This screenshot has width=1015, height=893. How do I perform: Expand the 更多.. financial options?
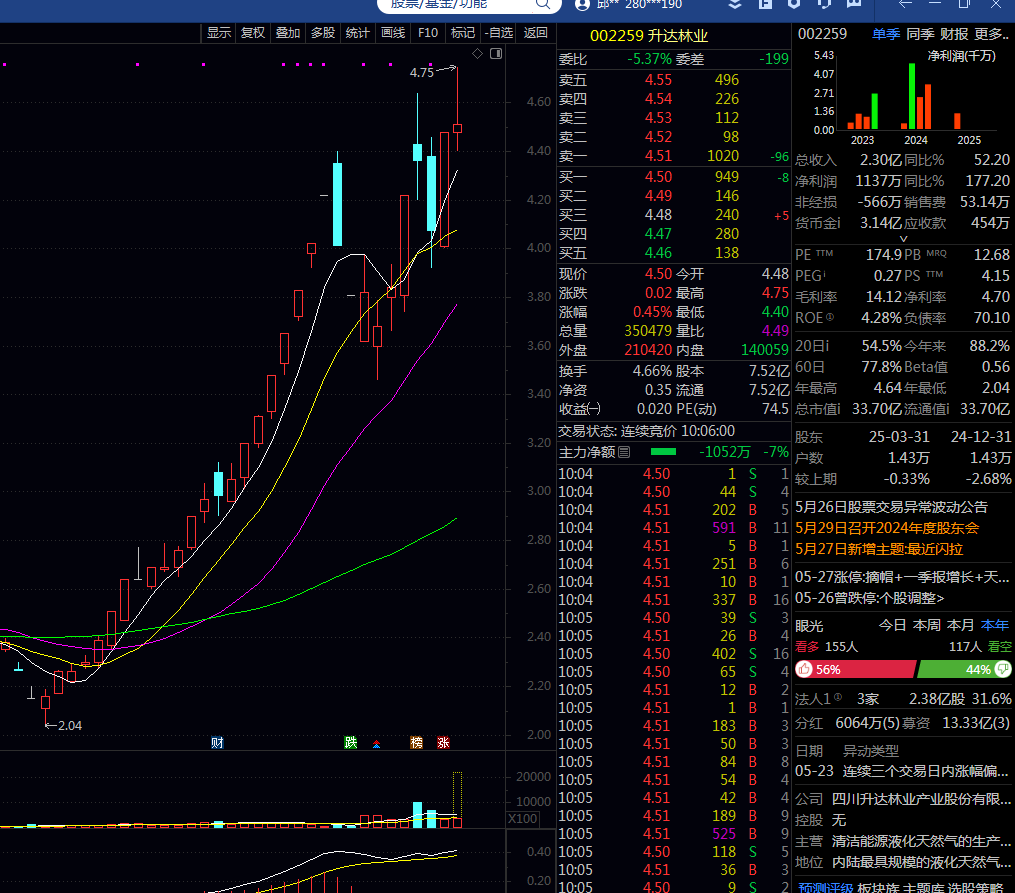tap(990, 34)
